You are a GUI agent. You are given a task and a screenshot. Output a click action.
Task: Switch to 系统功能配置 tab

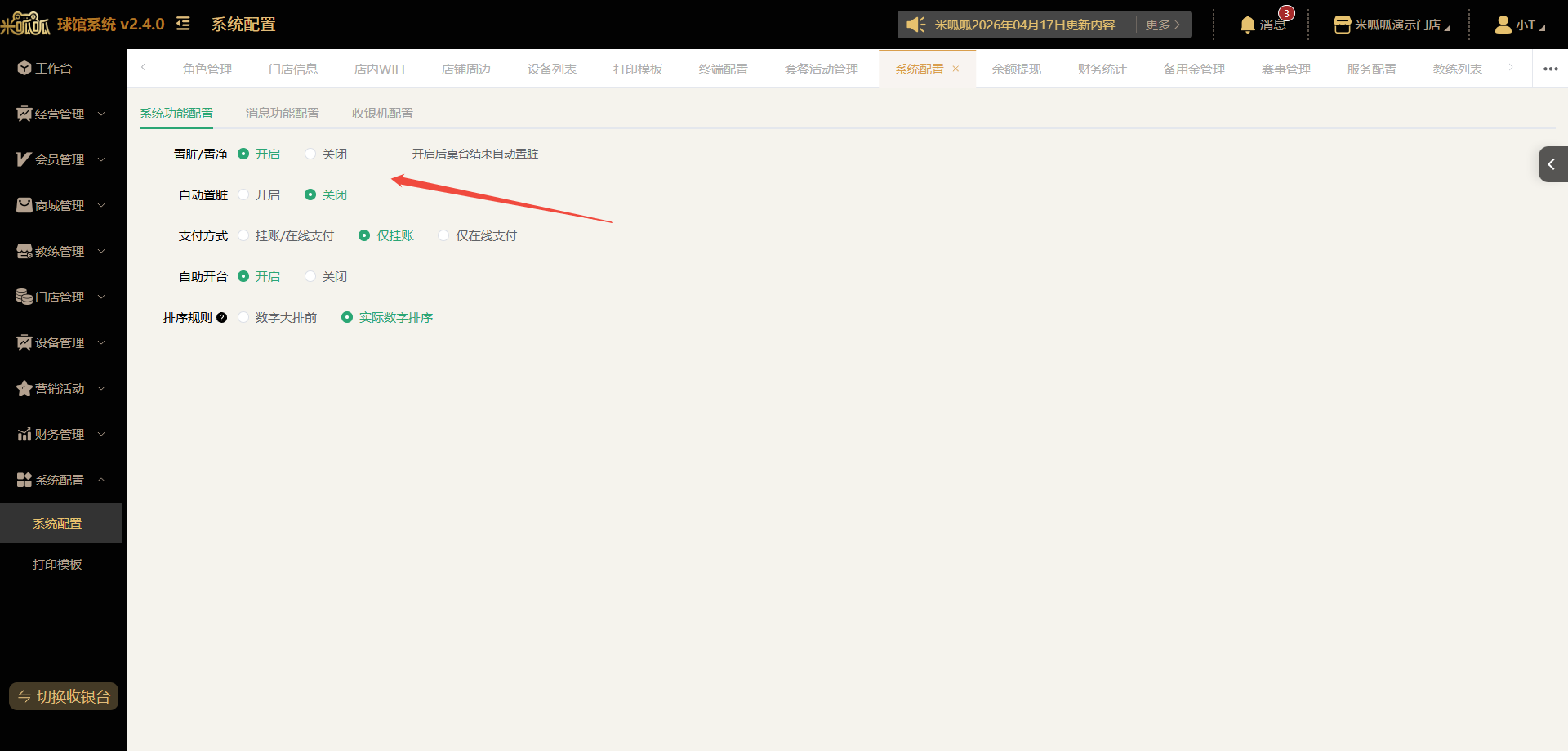click(x=176, y=114)
